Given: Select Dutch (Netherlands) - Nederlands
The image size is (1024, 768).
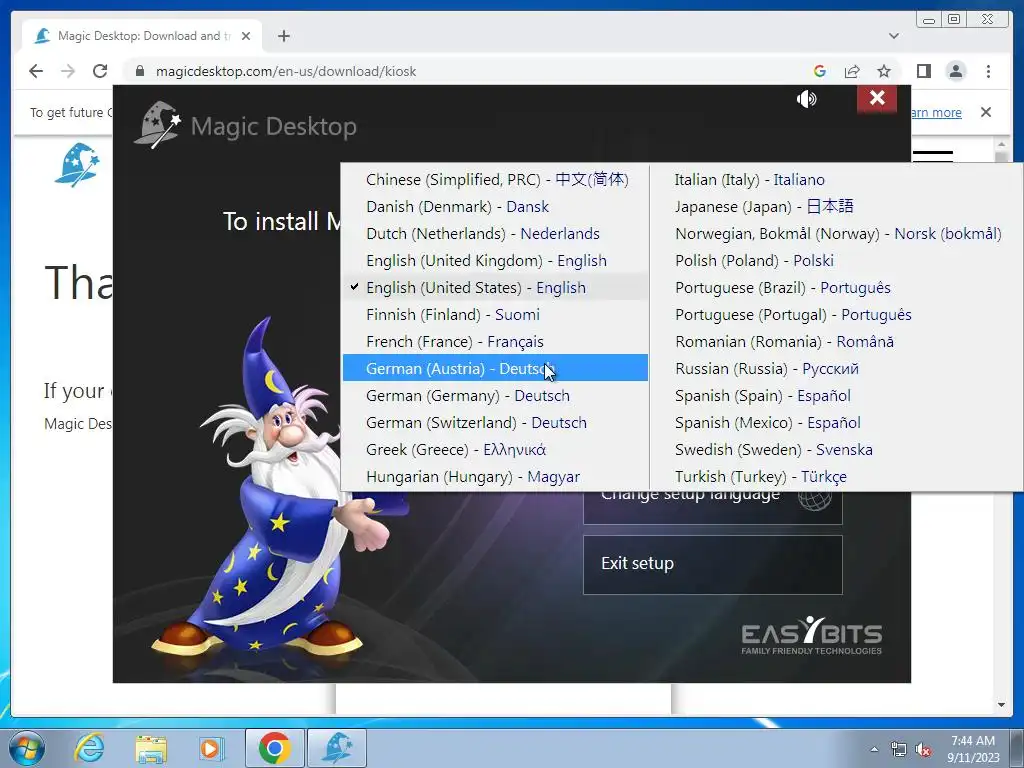Looking at the screenshot, I should [x=496, y=233].
